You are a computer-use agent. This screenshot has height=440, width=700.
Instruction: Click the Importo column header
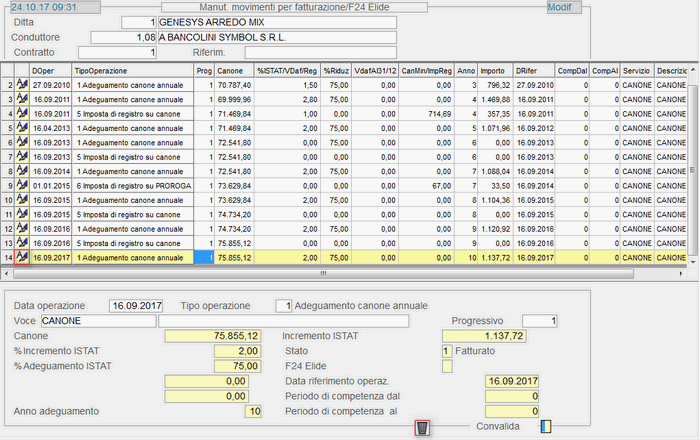click(x=495, y=71)
